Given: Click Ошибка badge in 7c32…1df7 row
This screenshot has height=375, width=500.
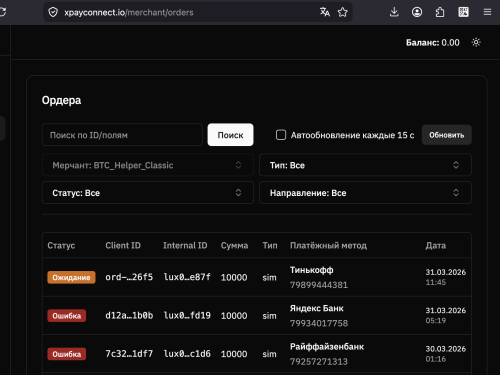Looking at the screenshot, I should coord(67,354).
